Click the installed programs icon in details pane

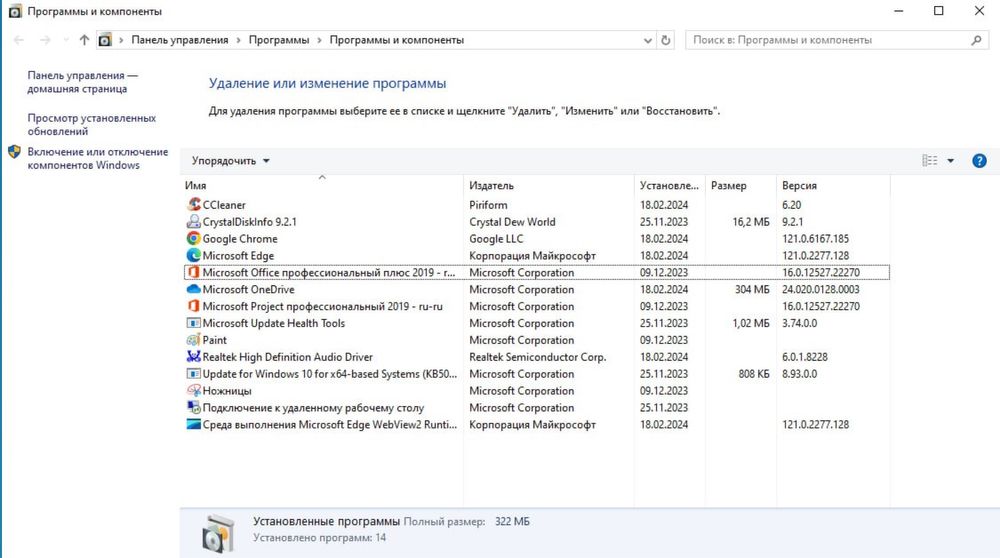[218, 533]
